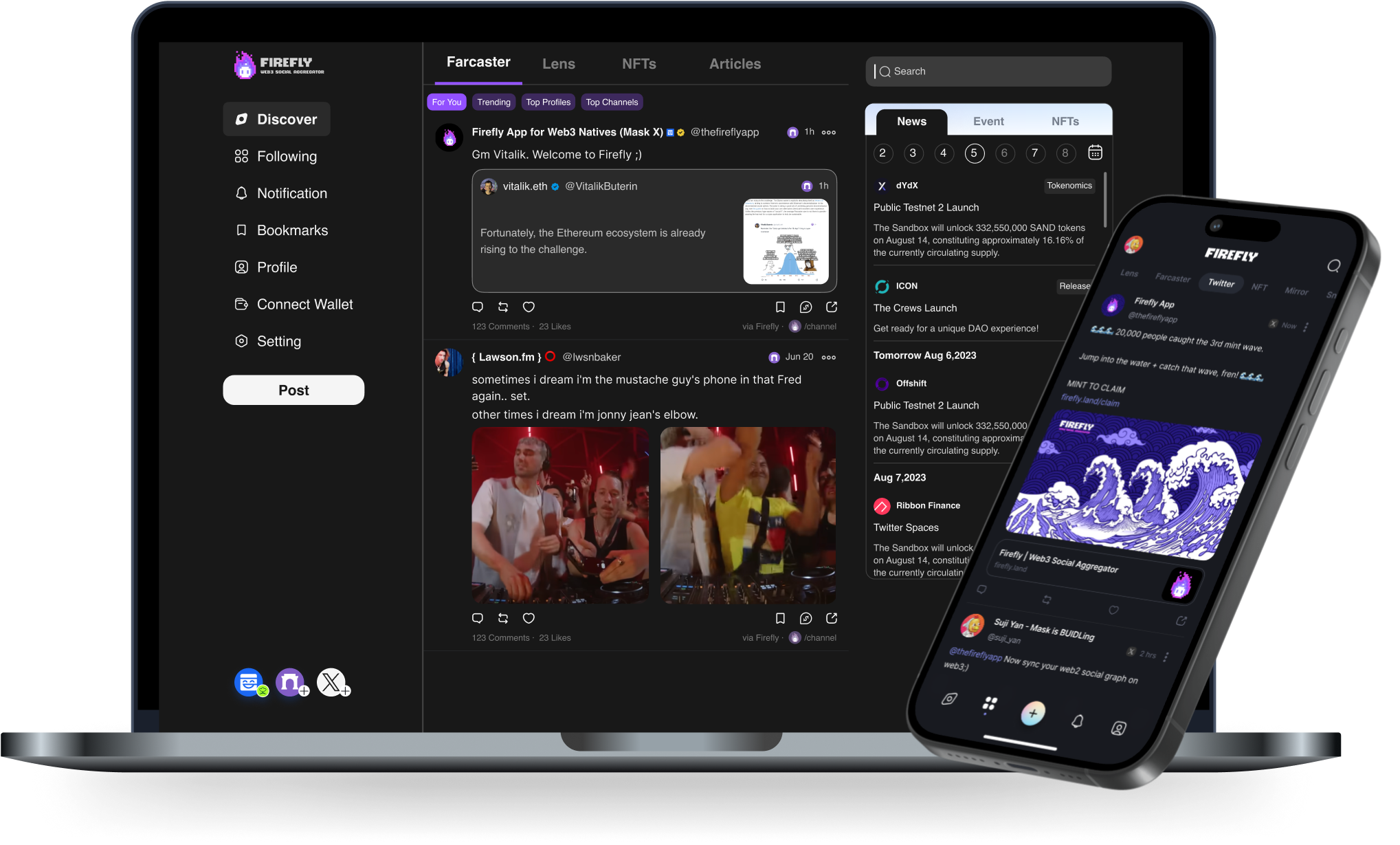
Task: Tap firefly.land/claim link on phone
Action: pos(1090,401)
